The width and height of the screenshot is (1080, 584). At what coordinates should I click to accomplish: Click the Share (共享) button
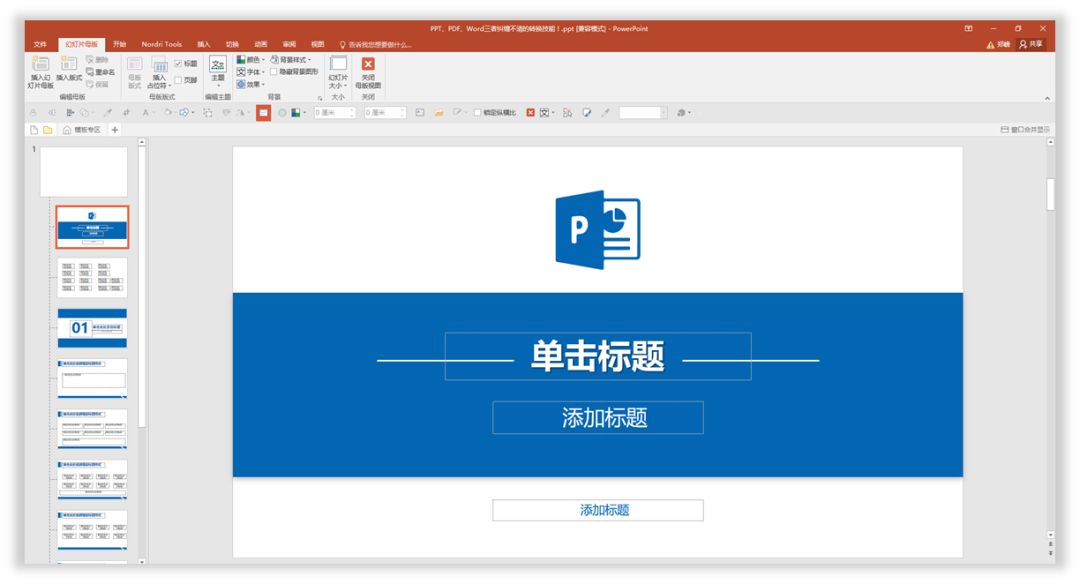pos(1031,44)
